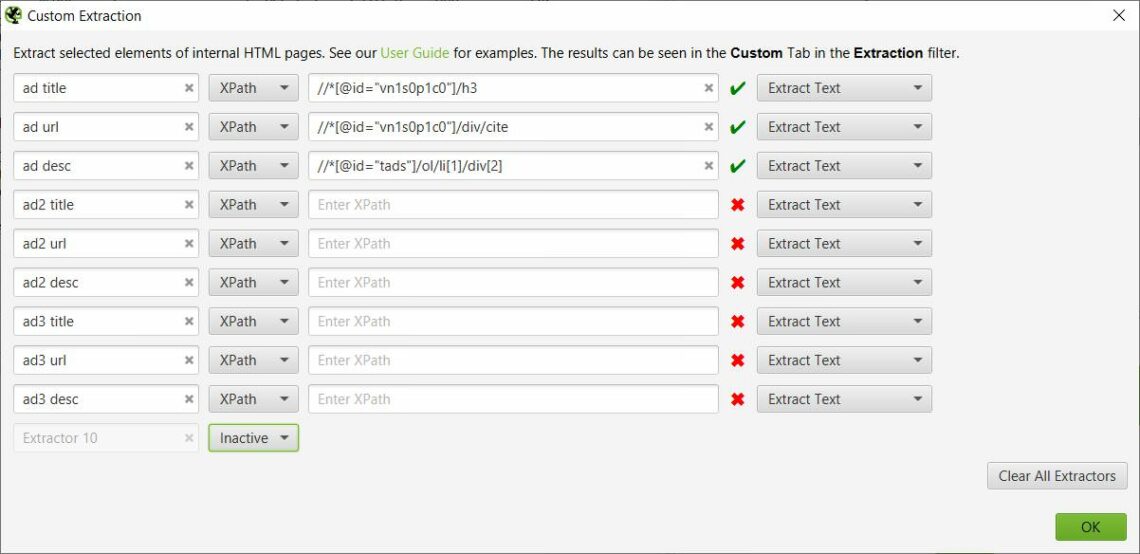Click red cross for ad2 title row
The height and width of the screenshot is (554, 1140).
[x=737, y=205]
